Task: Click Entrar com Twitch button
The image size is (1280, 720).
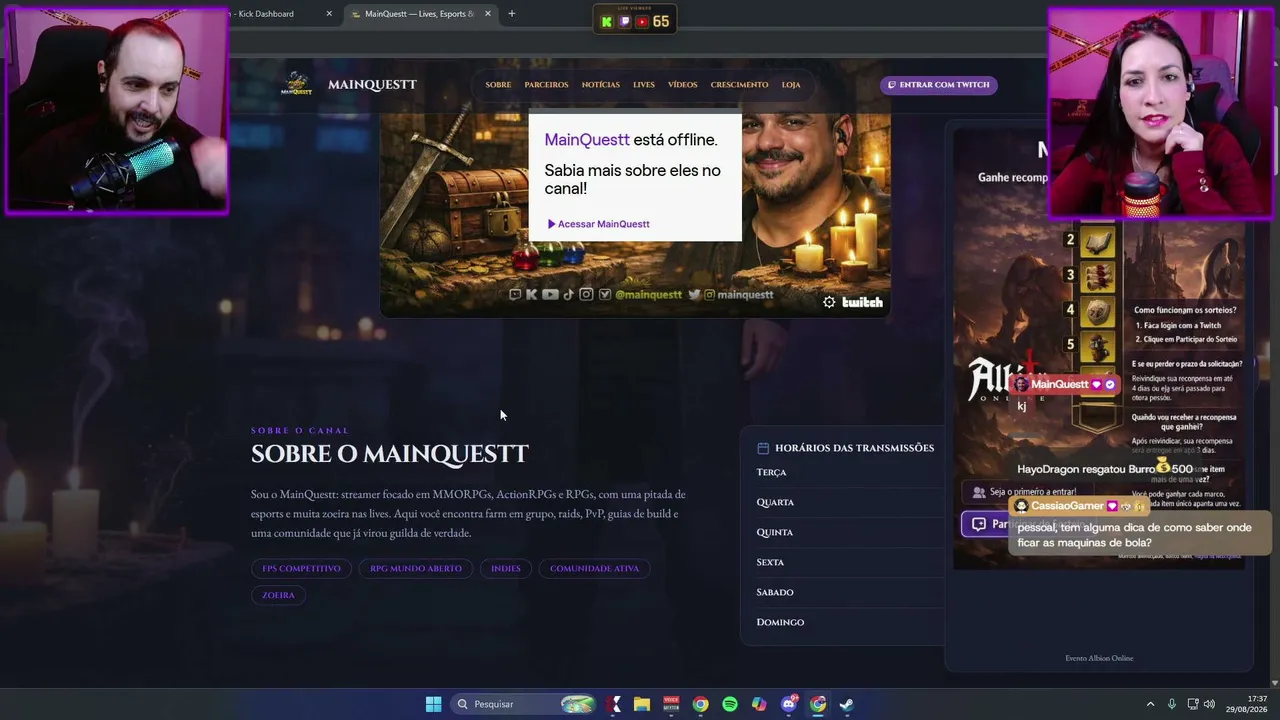Action: coord(938,85)
